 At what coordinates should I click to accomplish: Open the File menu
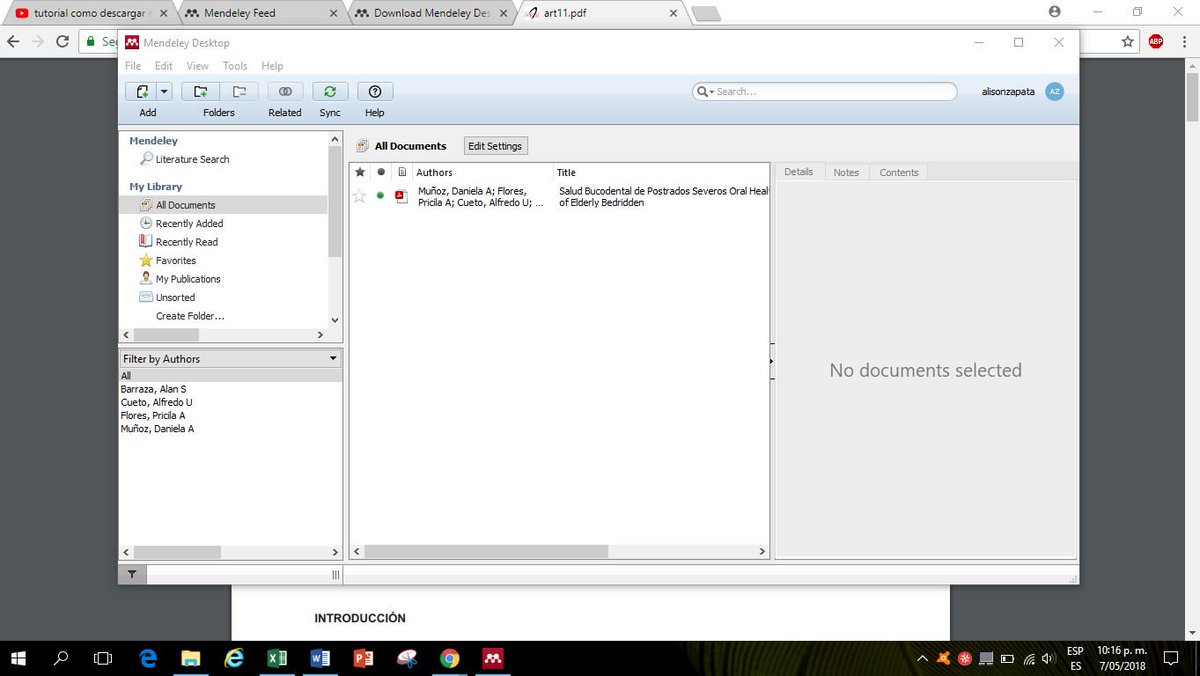pos(133,66)
